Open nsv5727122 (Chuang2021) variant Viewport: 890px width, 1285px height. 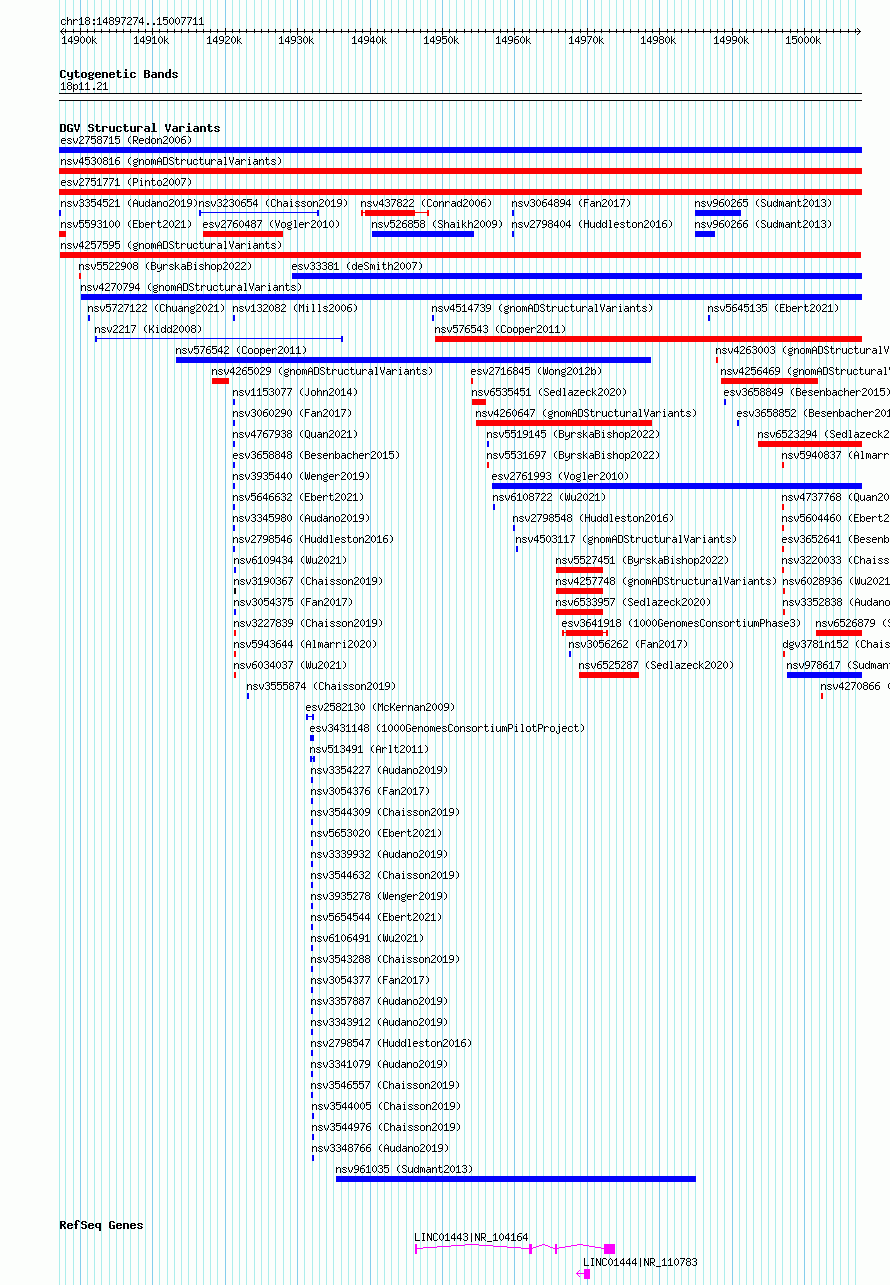click(x=156, y=308)
